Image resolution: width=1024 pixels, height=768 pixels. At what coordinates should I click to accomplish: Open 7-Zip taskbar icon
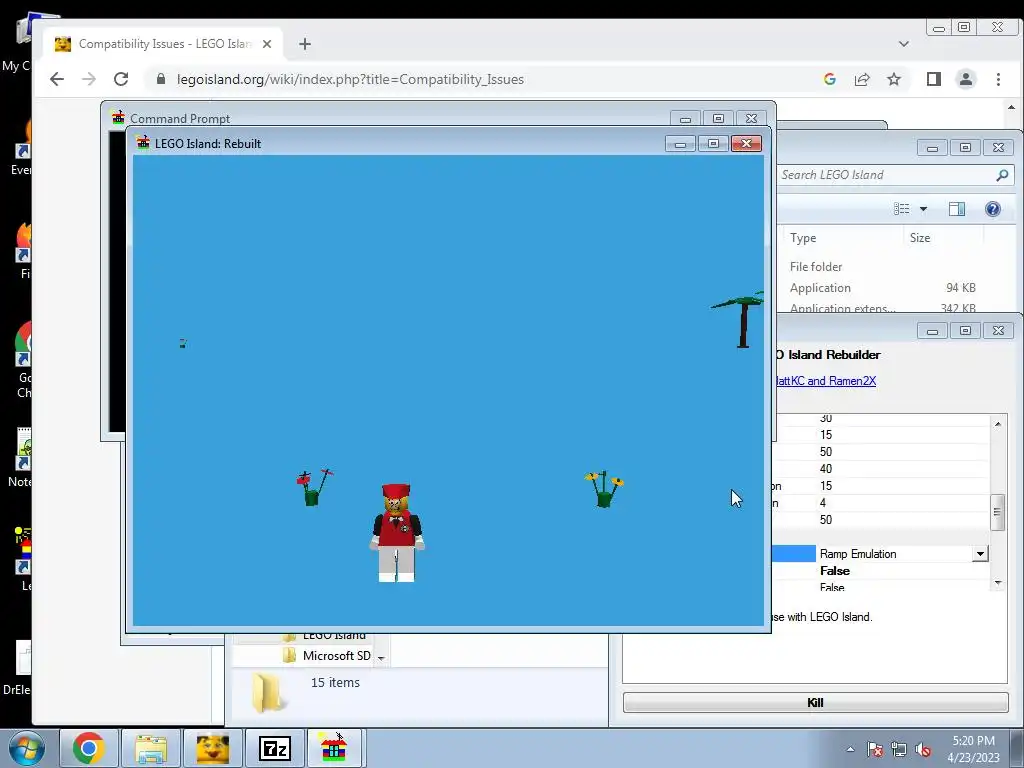click(x=275, y=748)
